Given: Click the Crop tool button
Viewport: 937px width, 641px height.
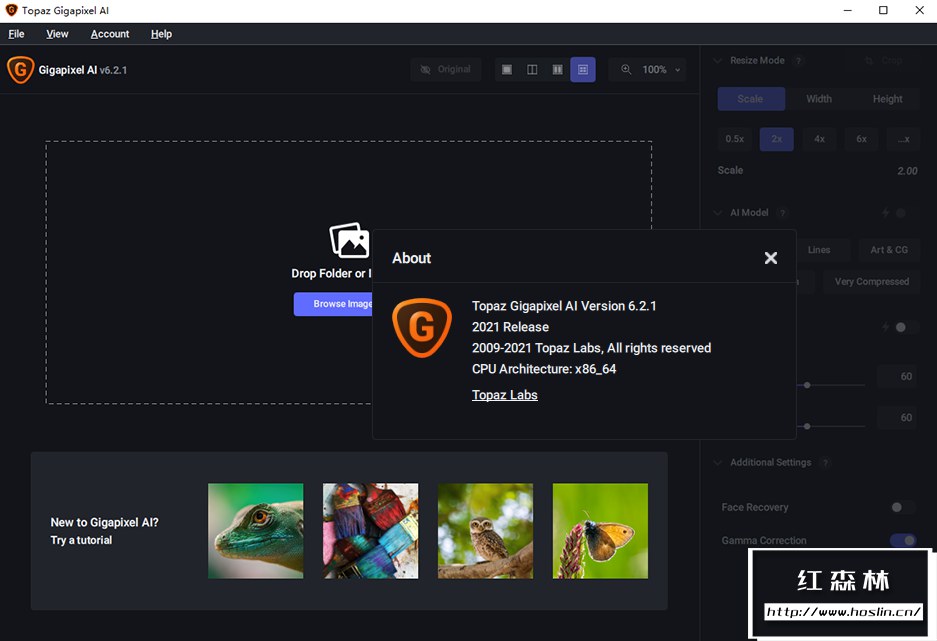Looking at the screenshot, I should point(884,61).
